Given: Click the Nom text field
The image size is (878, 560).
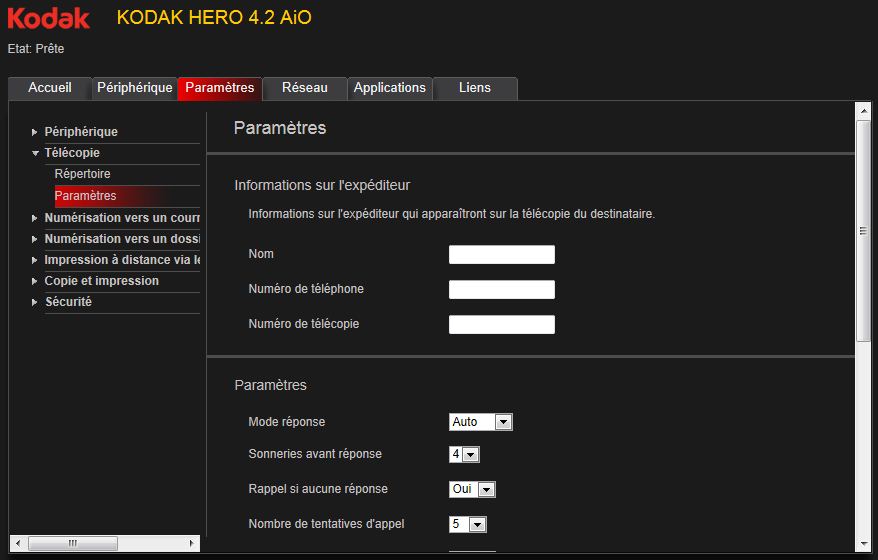Looking at the screenshot, I should coord(501,255).
